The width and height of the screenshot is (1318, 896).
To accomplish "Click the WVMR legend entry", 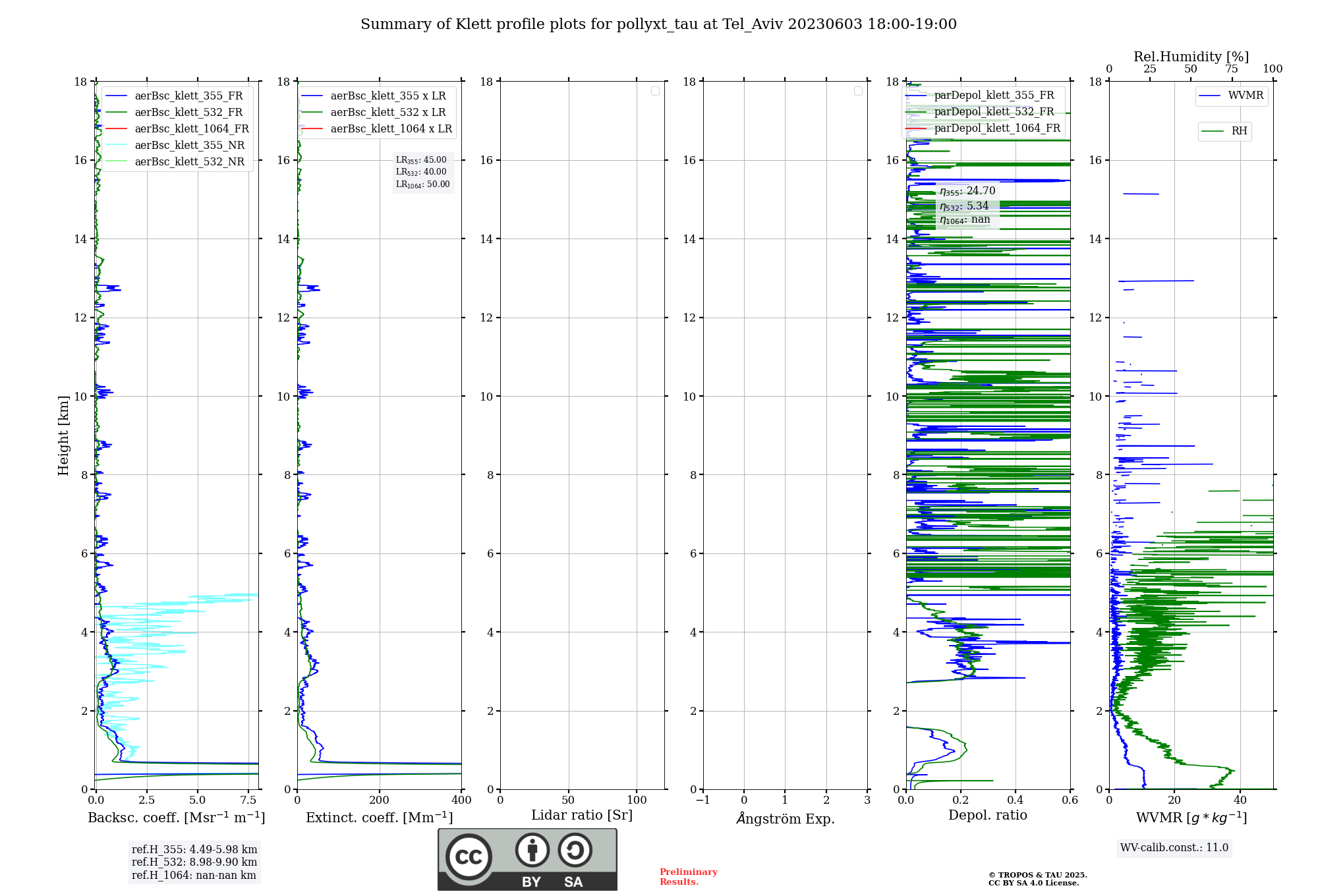I will tap(1232, 96).
